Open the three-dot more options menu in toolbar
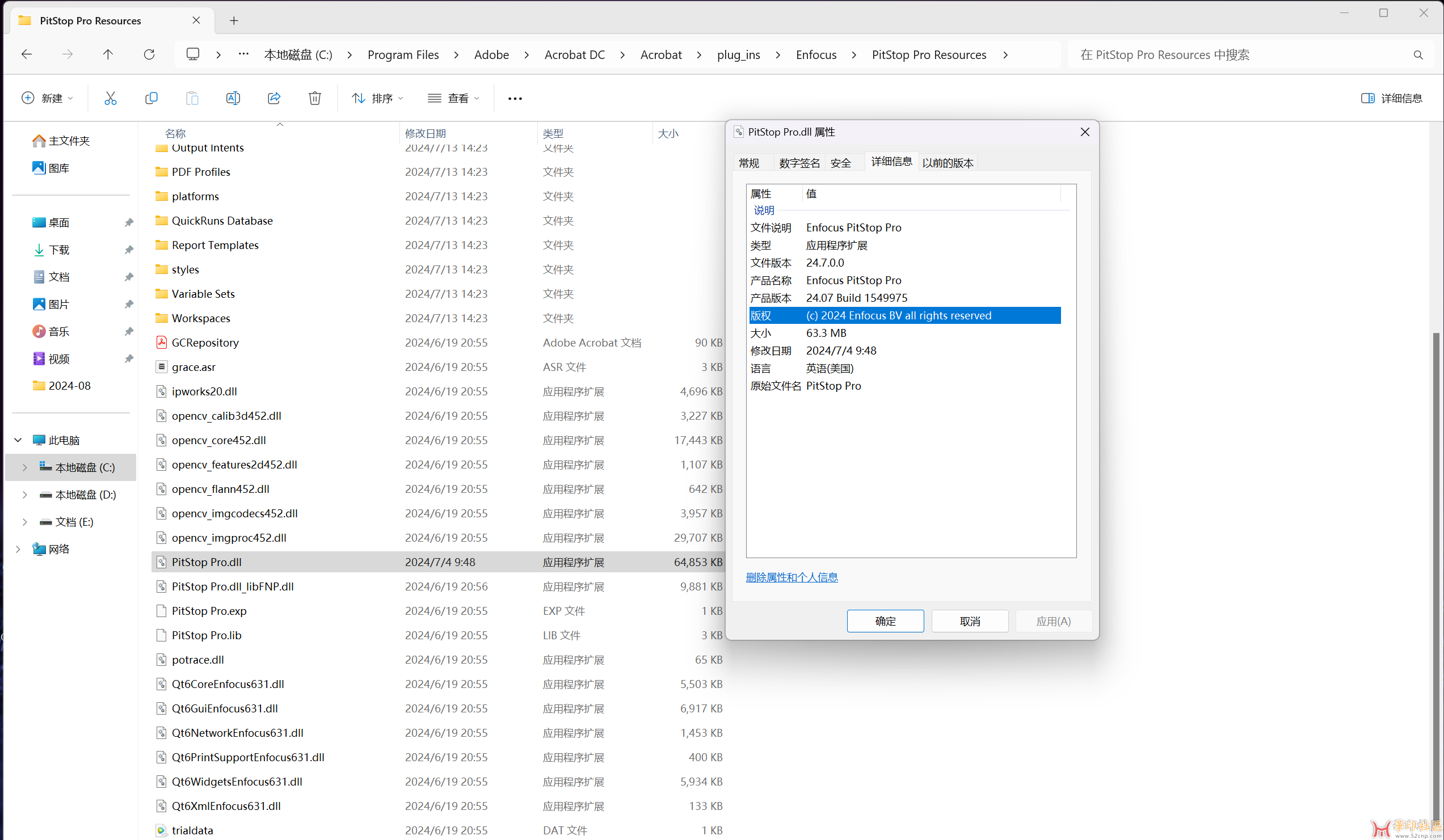This screenshot has height=840, width=1444. click(515, 99)
